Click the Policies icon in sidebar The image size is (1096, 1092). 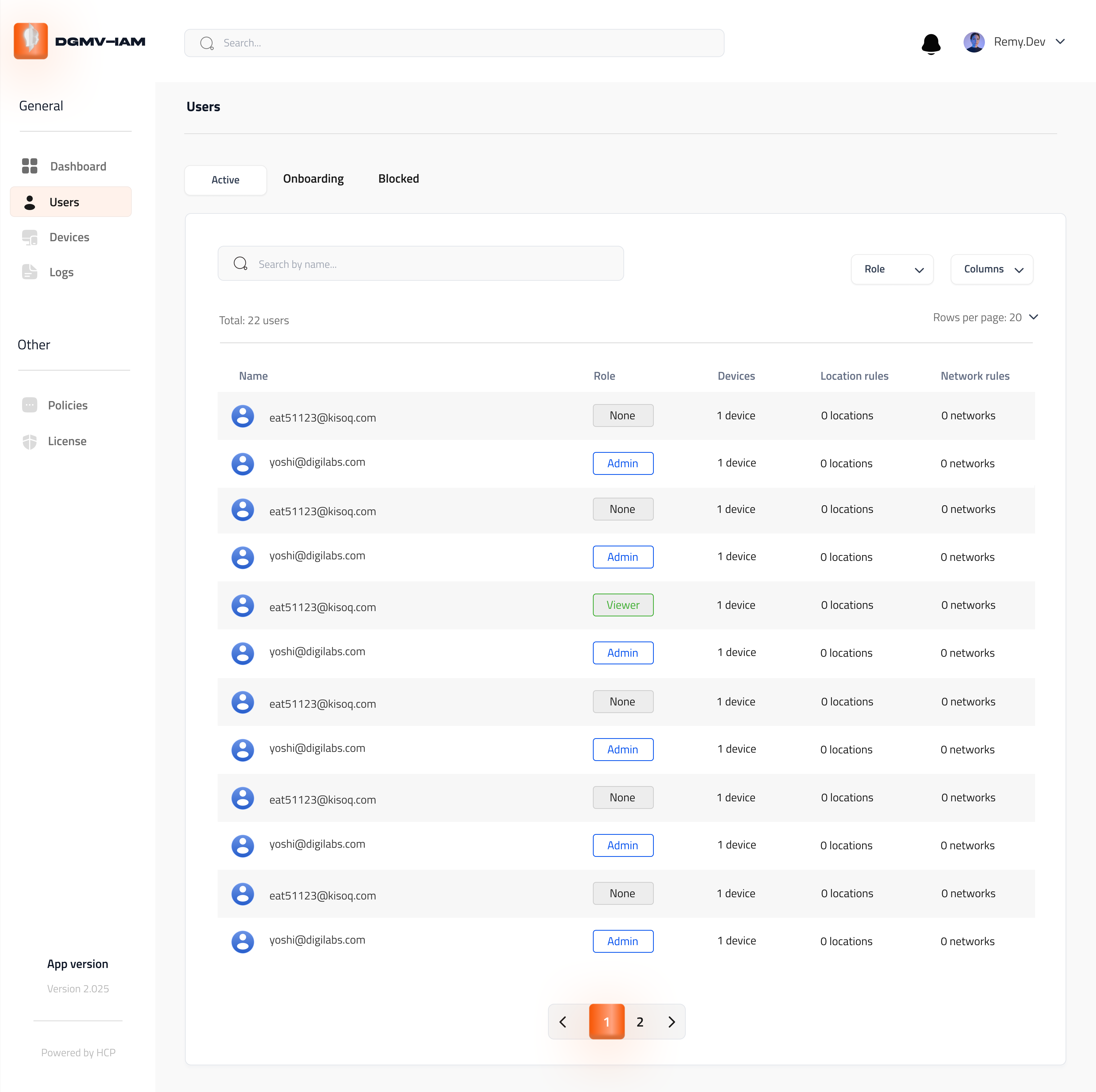[x=29, y=405]
